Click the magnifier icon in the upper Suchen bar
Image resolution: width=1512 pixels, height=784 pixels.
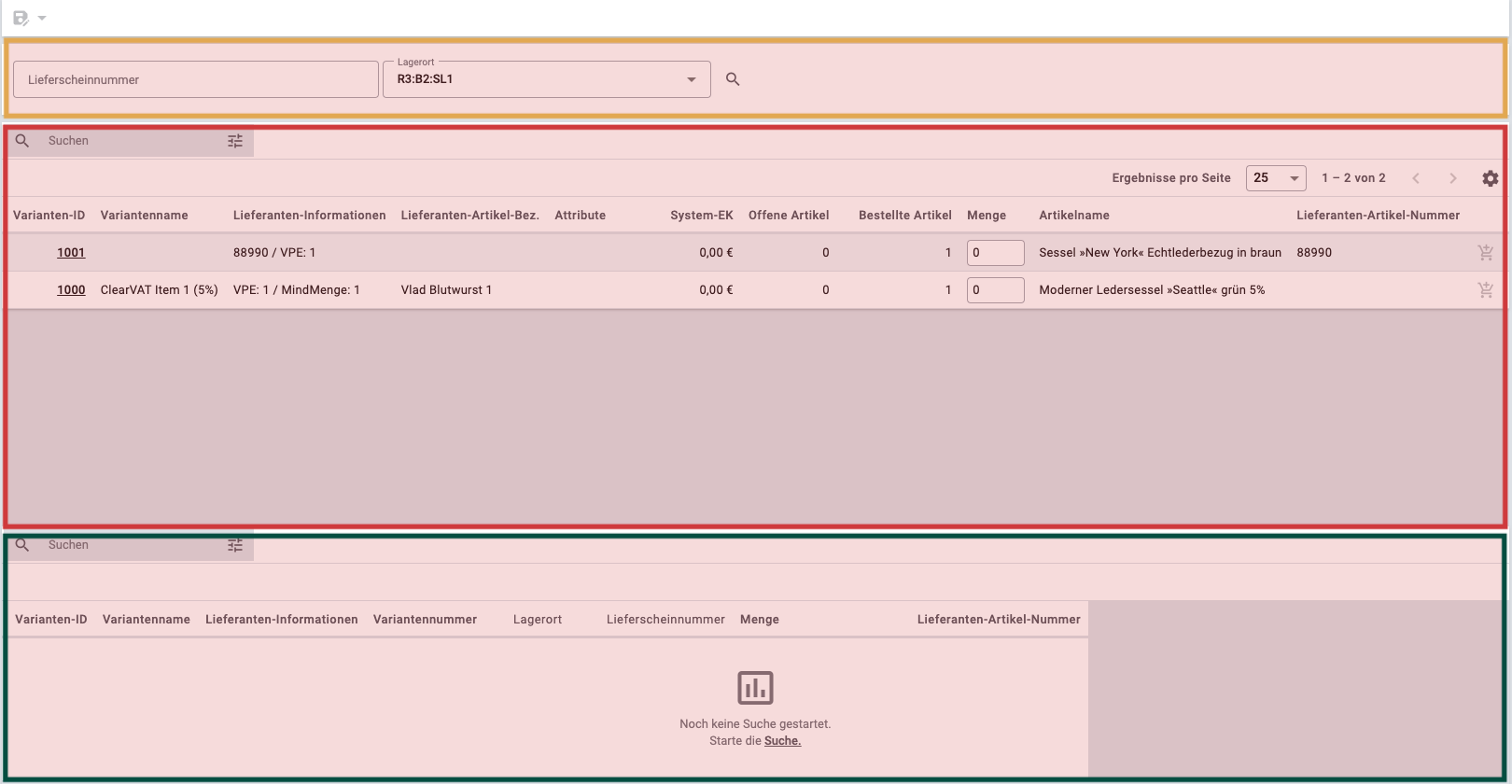tap(22, 141)
